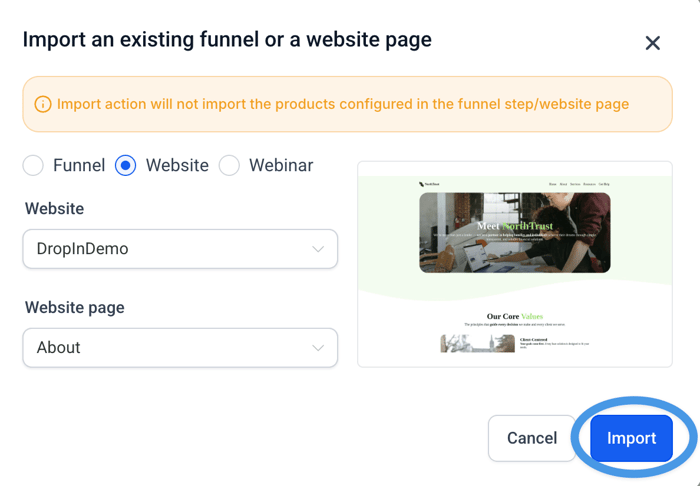
Task: Click the Website dropdown chevron arrow
Action: point(318,249)
